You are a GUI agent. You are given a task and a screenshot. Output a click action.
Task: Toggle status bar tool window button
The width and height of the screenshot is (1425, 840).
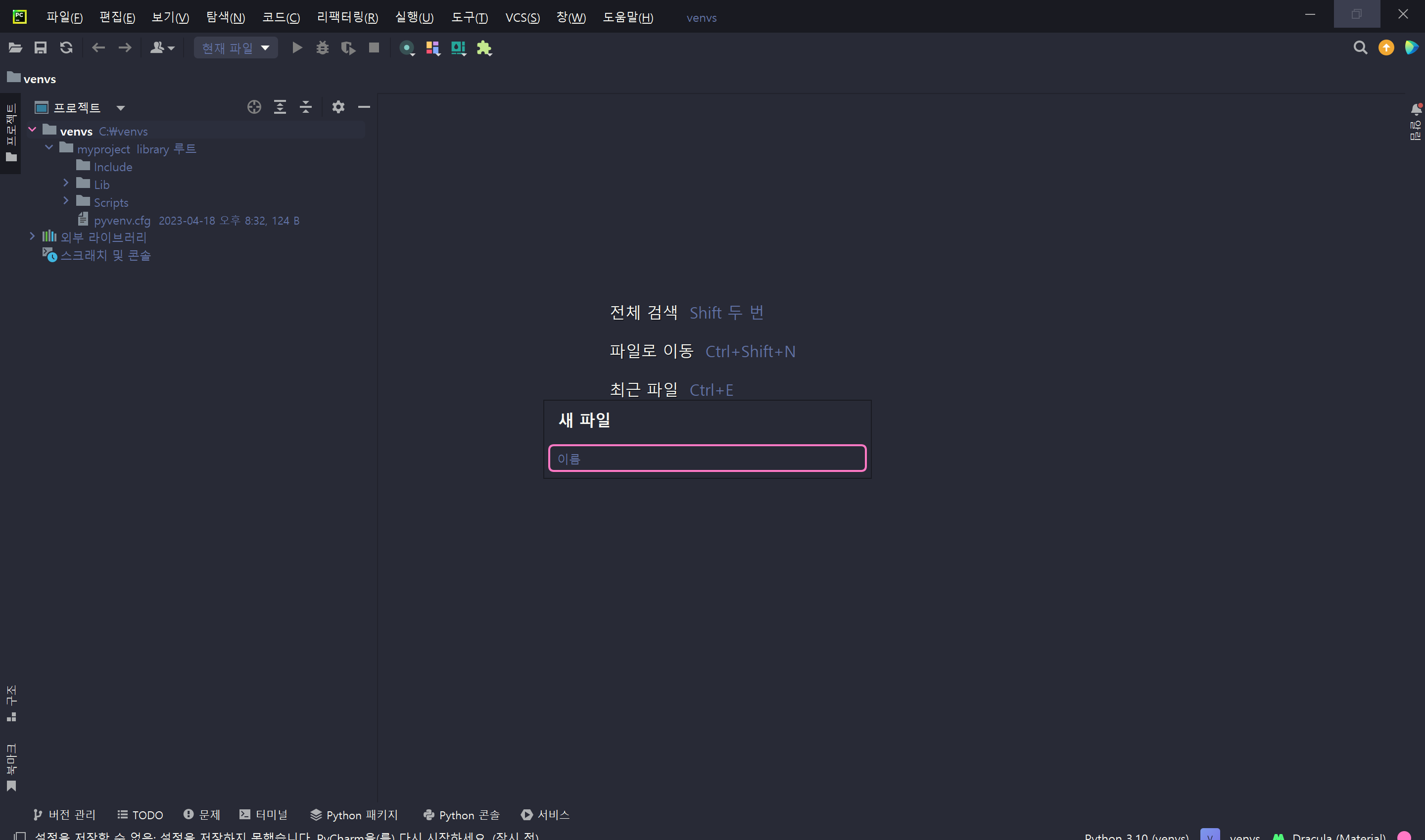coord(20,836)
